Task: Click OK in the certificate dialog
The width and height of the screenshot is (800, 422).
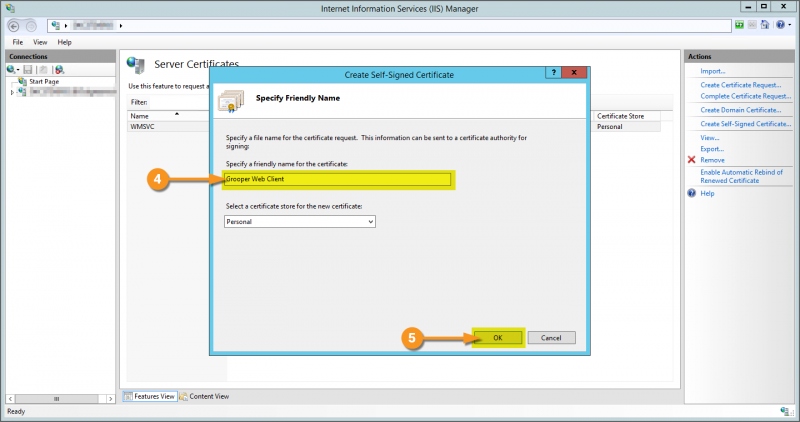Action: coord(498,338)
